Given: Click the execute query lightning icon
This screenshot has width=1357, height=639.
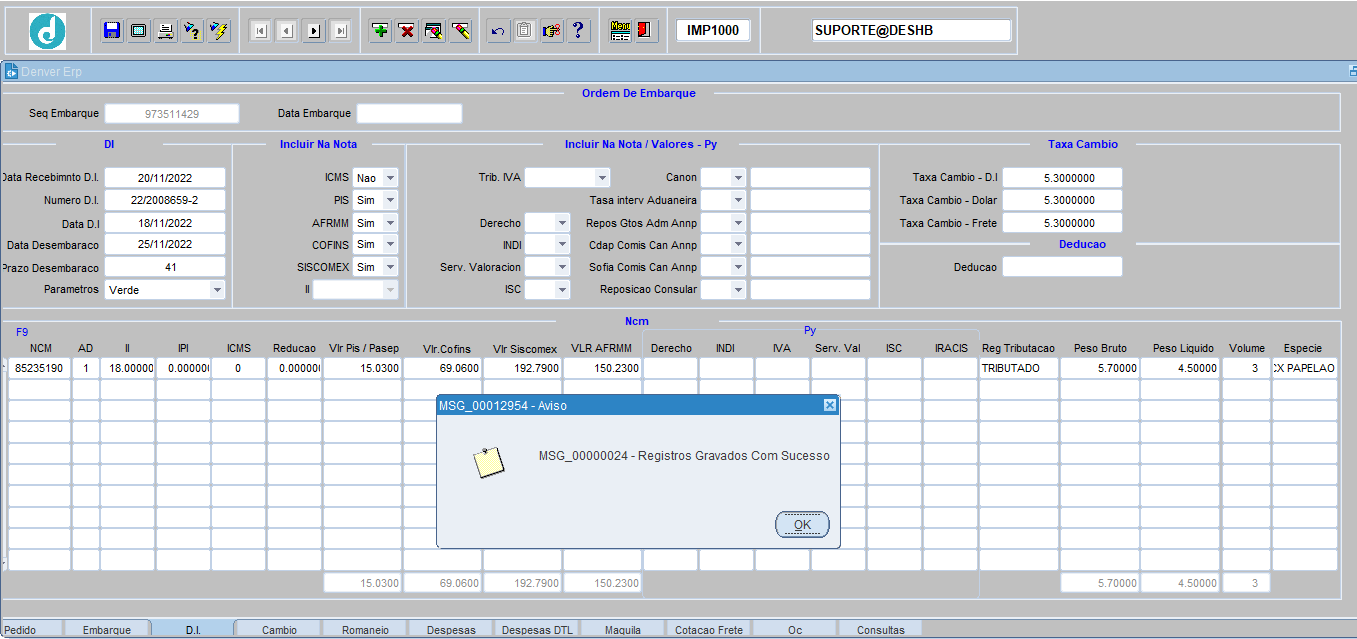Looking at the screenshot, I should (x=219, y=31).
